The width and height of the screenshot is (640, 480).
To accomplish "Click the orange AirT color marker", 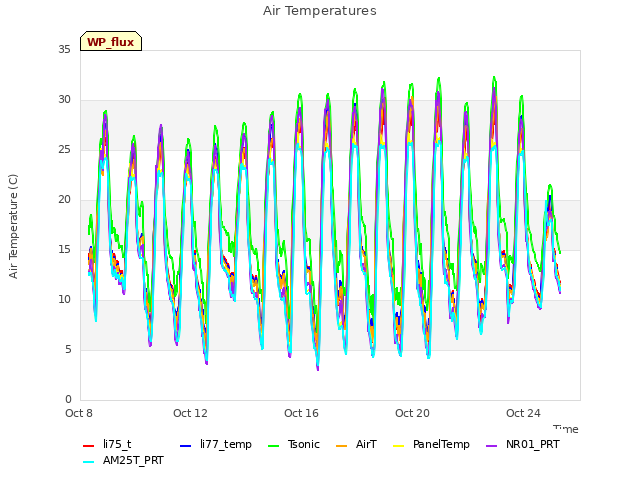I will pos(342,446).
